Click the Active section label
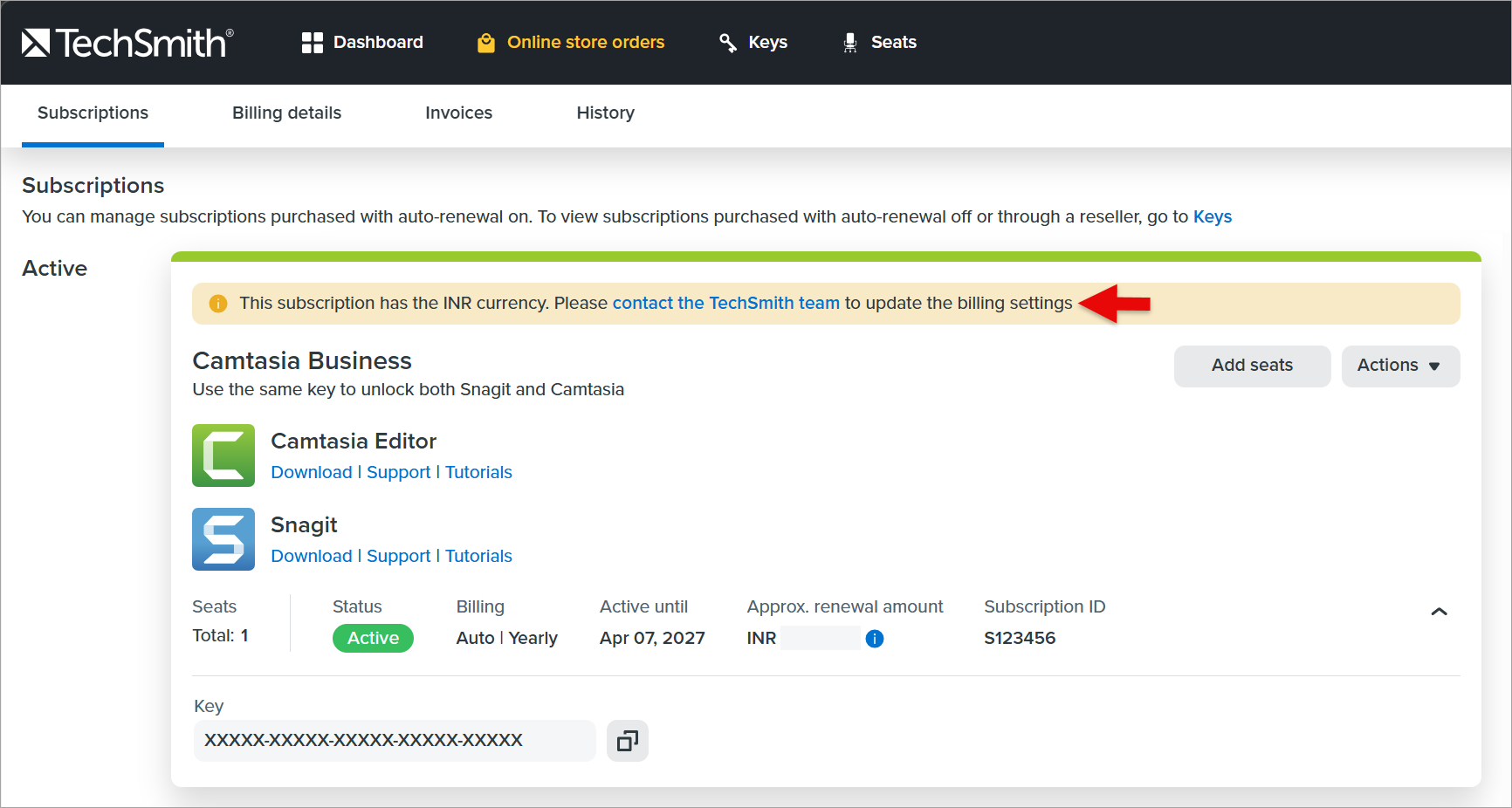 click(x=55, y=268)
